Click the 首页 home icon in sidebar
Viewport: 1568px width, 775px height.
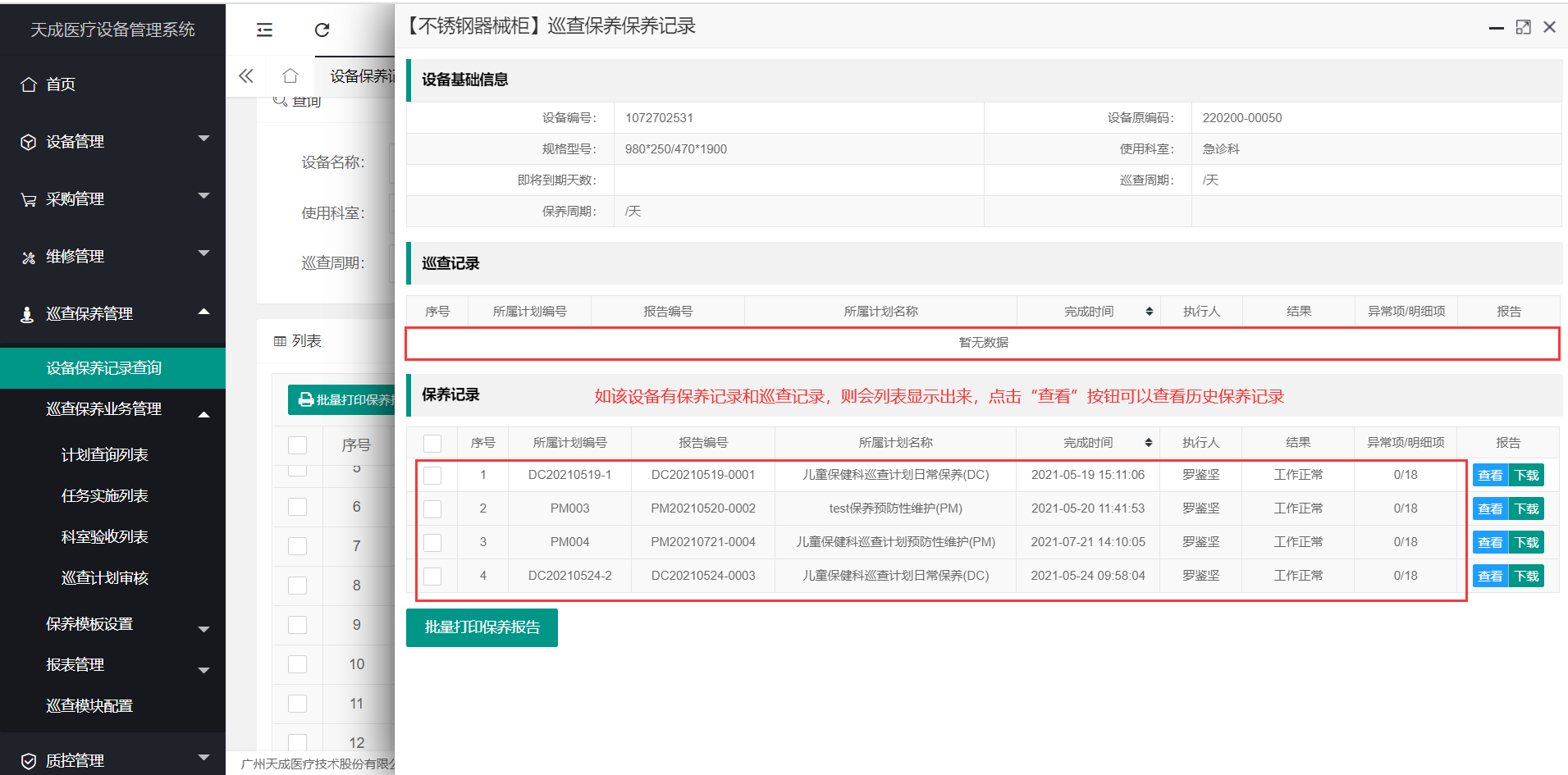[29, 84]
